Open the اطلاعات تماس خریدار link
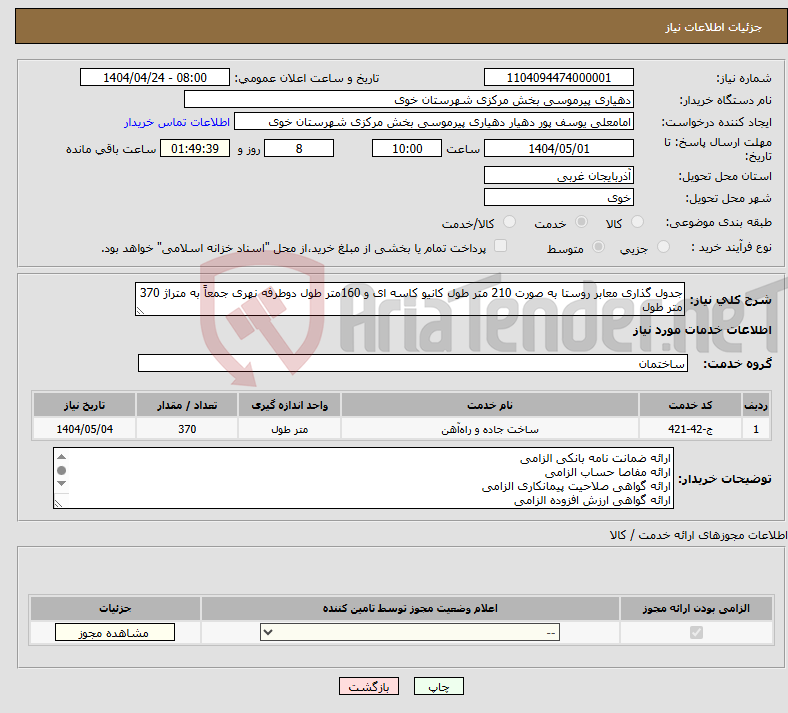The image size is (788, 713). pyautogui.click(x=177, y=122)
